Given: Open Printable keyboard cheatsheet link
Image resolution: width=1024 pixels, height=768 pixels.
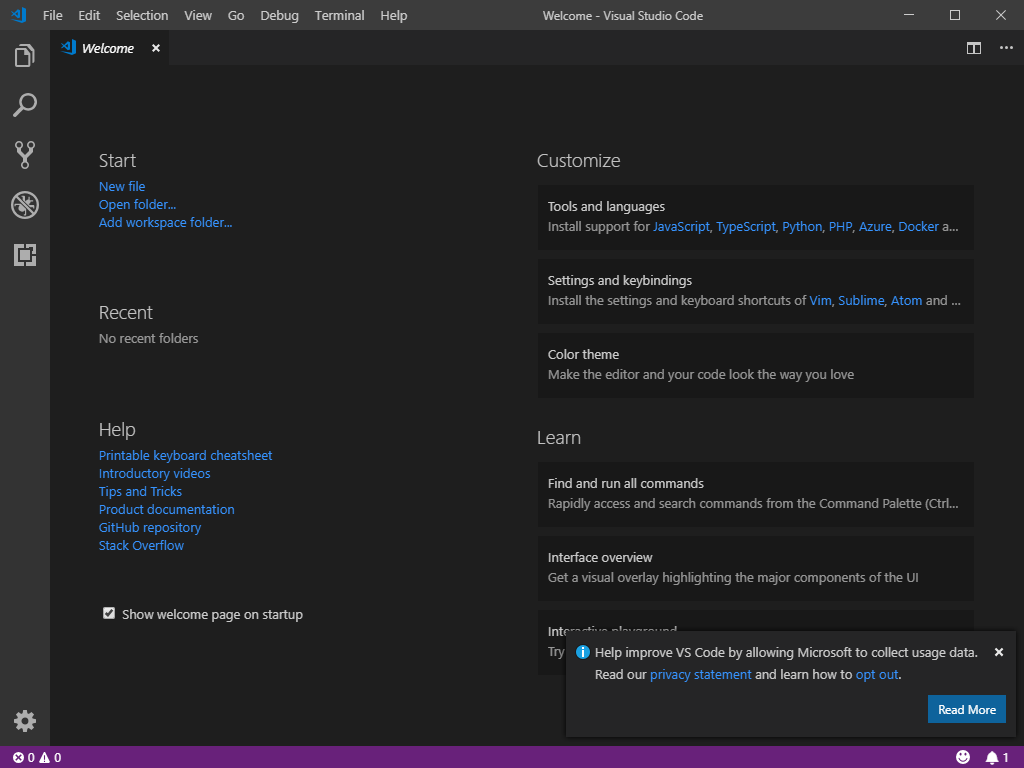Looking at the screenshot, I should point(185,455).
